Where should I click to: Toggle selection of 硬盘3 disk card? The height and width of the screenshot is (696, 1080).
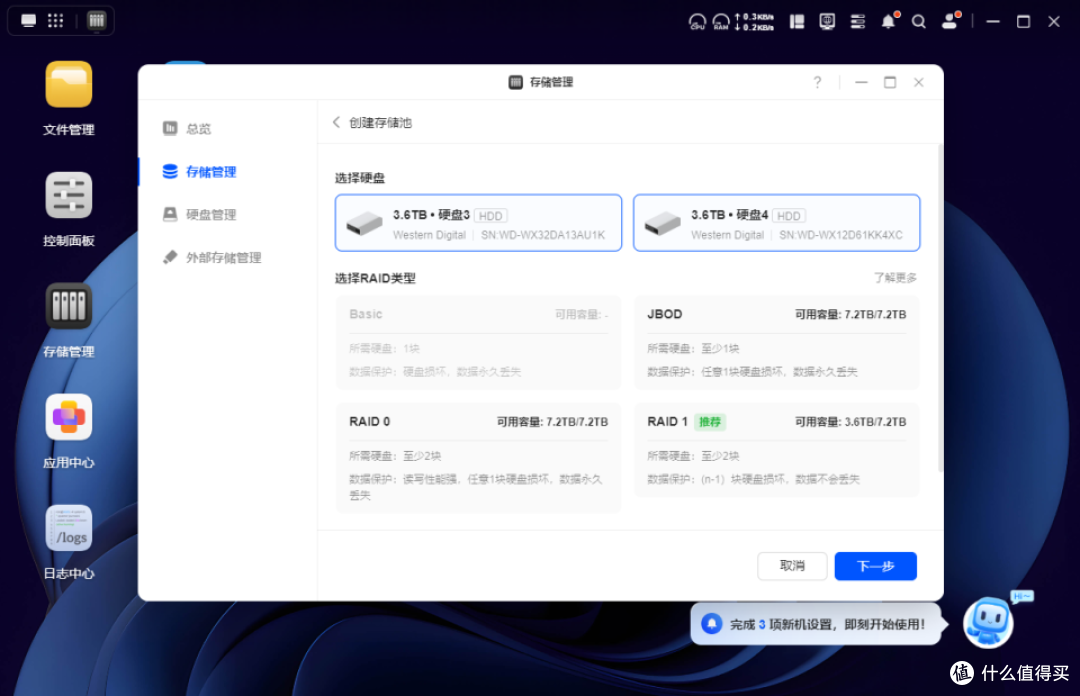(x=478, y=223)
